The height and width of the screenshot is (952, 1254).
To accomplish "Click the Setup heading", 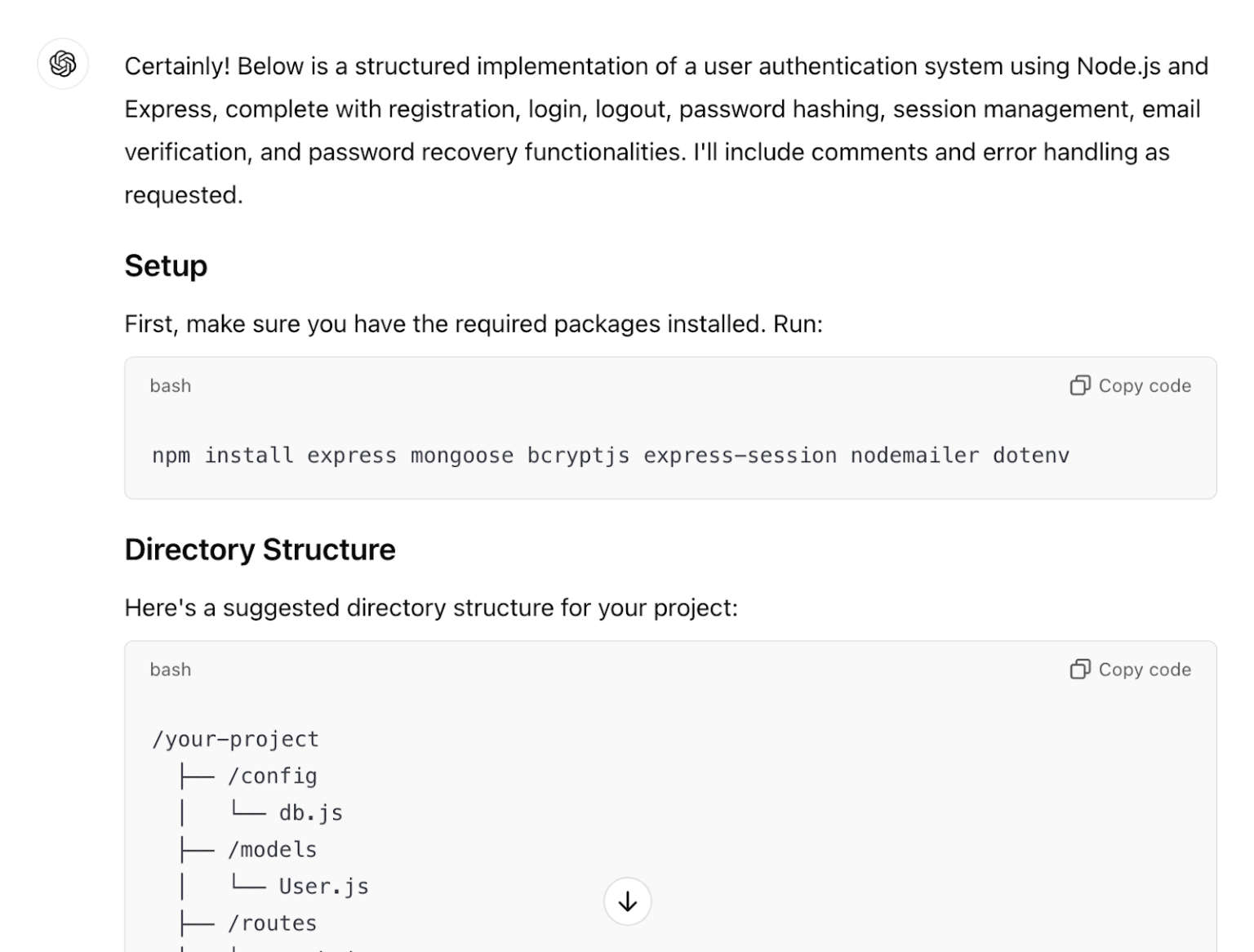I will point(166,266).
